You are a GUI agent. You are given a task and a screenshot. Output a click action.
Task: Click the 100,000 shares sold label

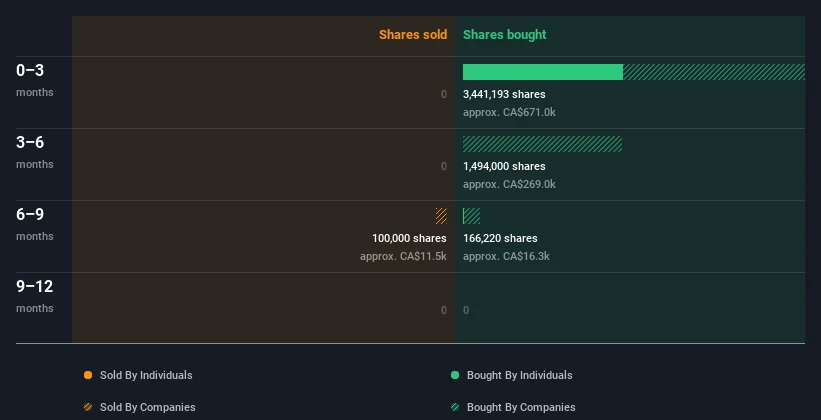(x=409, y=238)
